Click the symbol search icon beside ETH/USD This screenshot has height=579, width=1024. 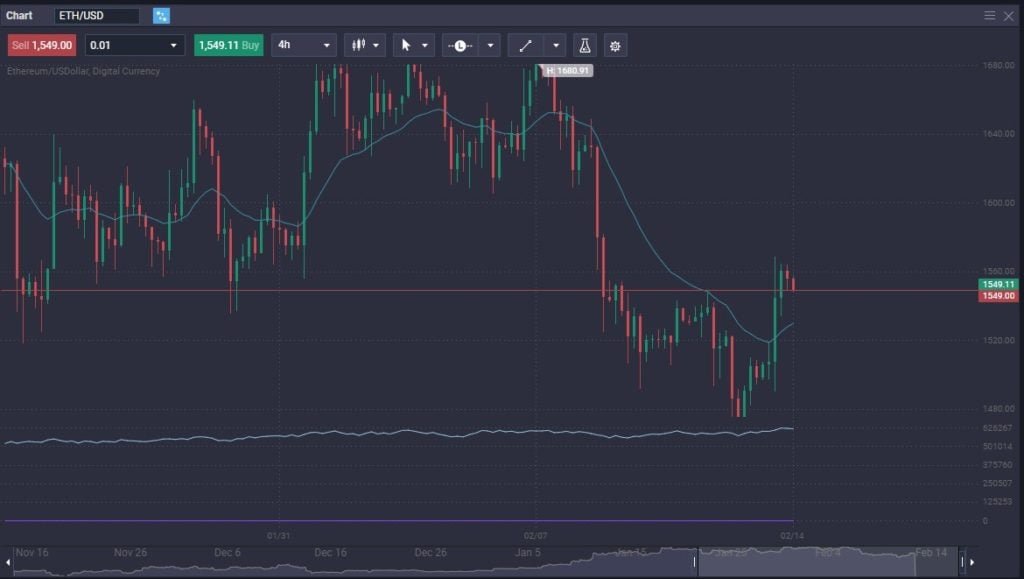click(x=161, y=16)
